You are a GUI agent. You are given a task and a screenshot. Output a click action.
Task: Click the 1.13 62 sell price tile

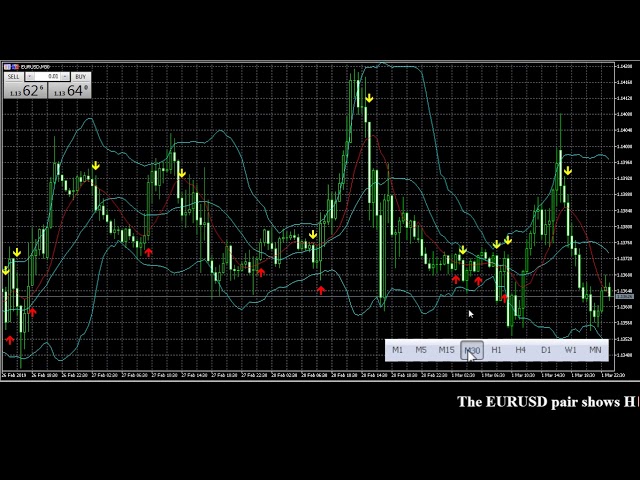pyautogui.click(x=25, y=91)
